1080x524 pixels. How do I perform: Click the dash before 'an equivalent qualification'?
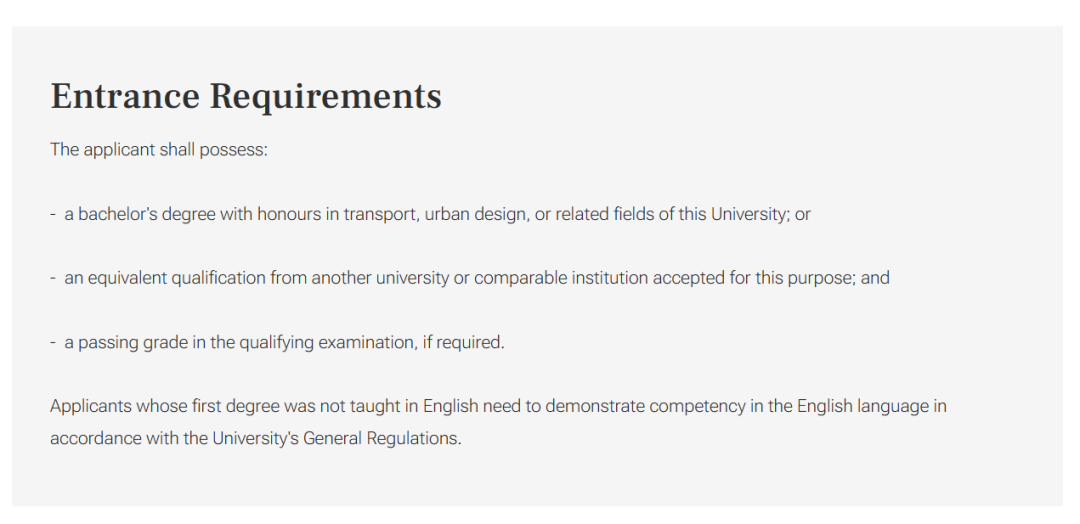52,279
